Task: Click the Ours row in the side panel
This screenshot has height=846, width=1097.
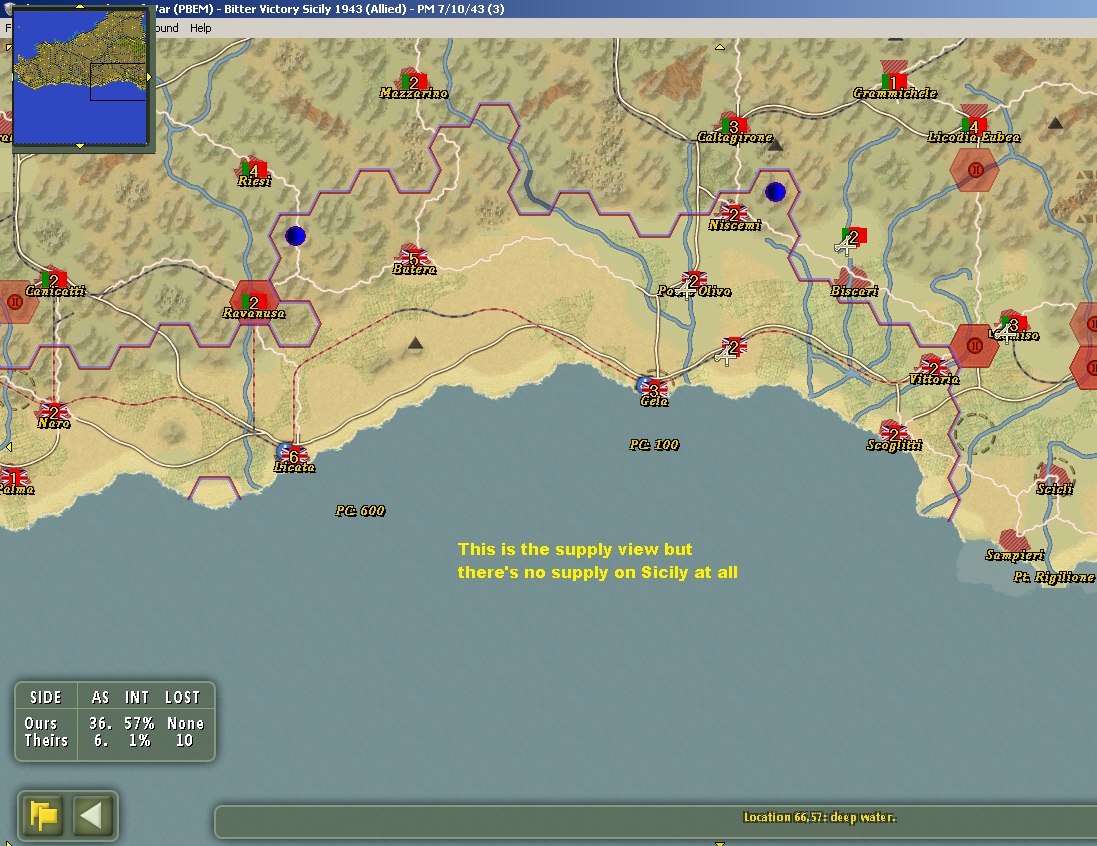Action: [114, 723]
